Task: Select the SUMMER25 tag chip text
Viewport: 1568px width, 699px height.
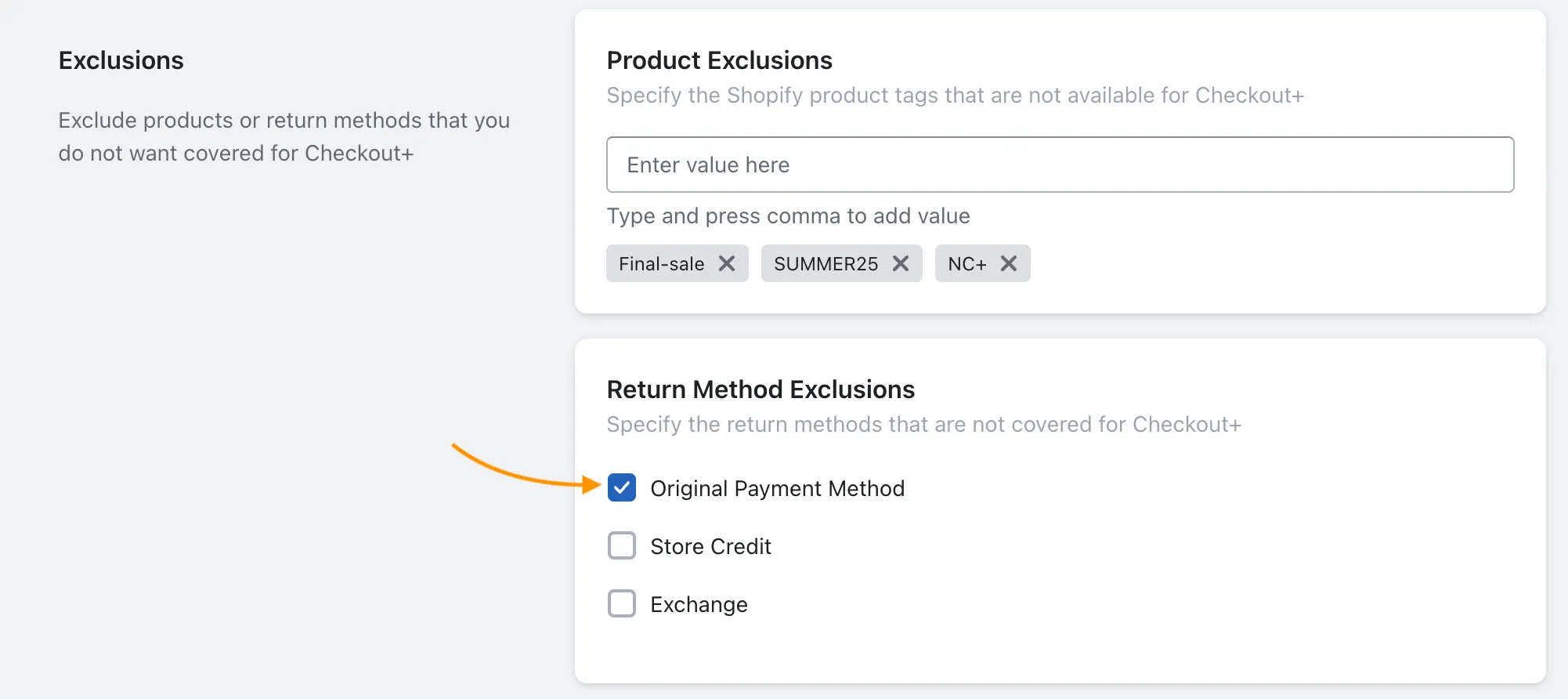Action: pos(826,264)
